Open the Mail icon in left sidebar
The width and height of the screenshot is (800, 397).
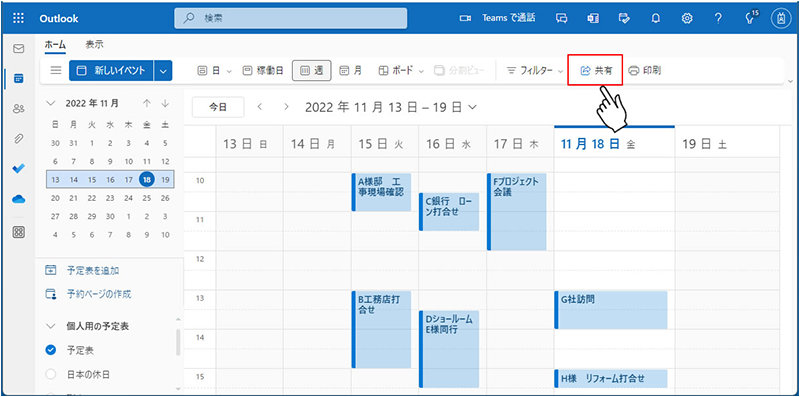[18, 49]
